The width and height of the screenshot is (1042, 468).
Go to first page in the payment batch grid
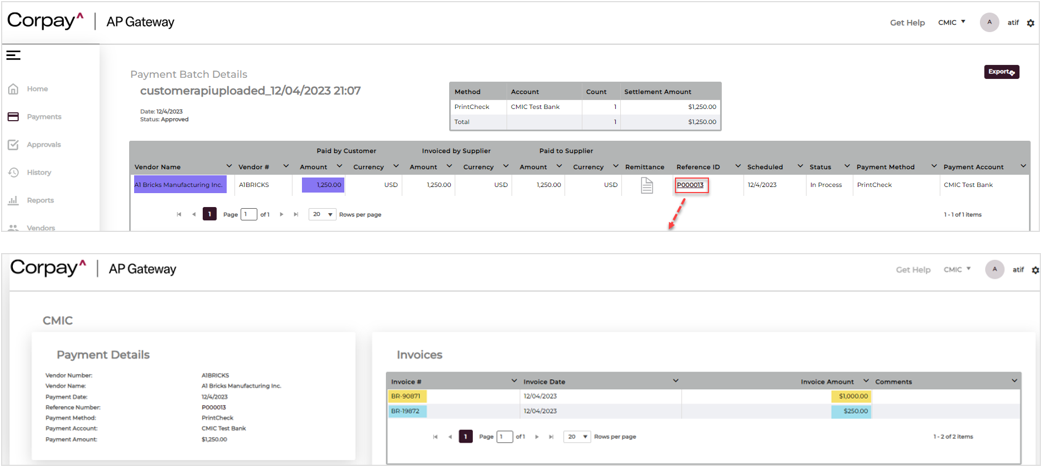click(179, 215)
